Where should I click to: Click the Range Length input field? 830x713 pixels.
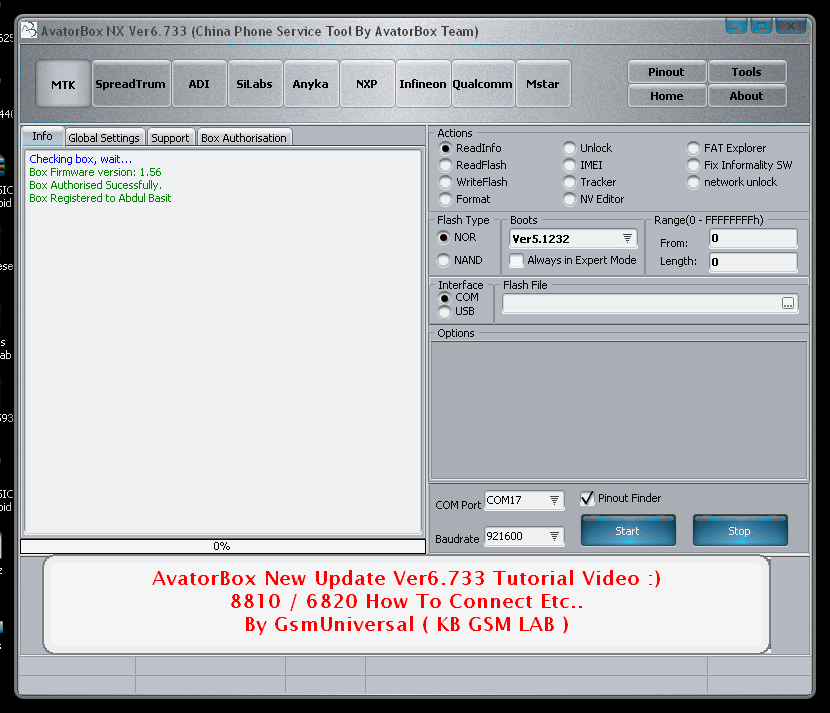(753, 262)
